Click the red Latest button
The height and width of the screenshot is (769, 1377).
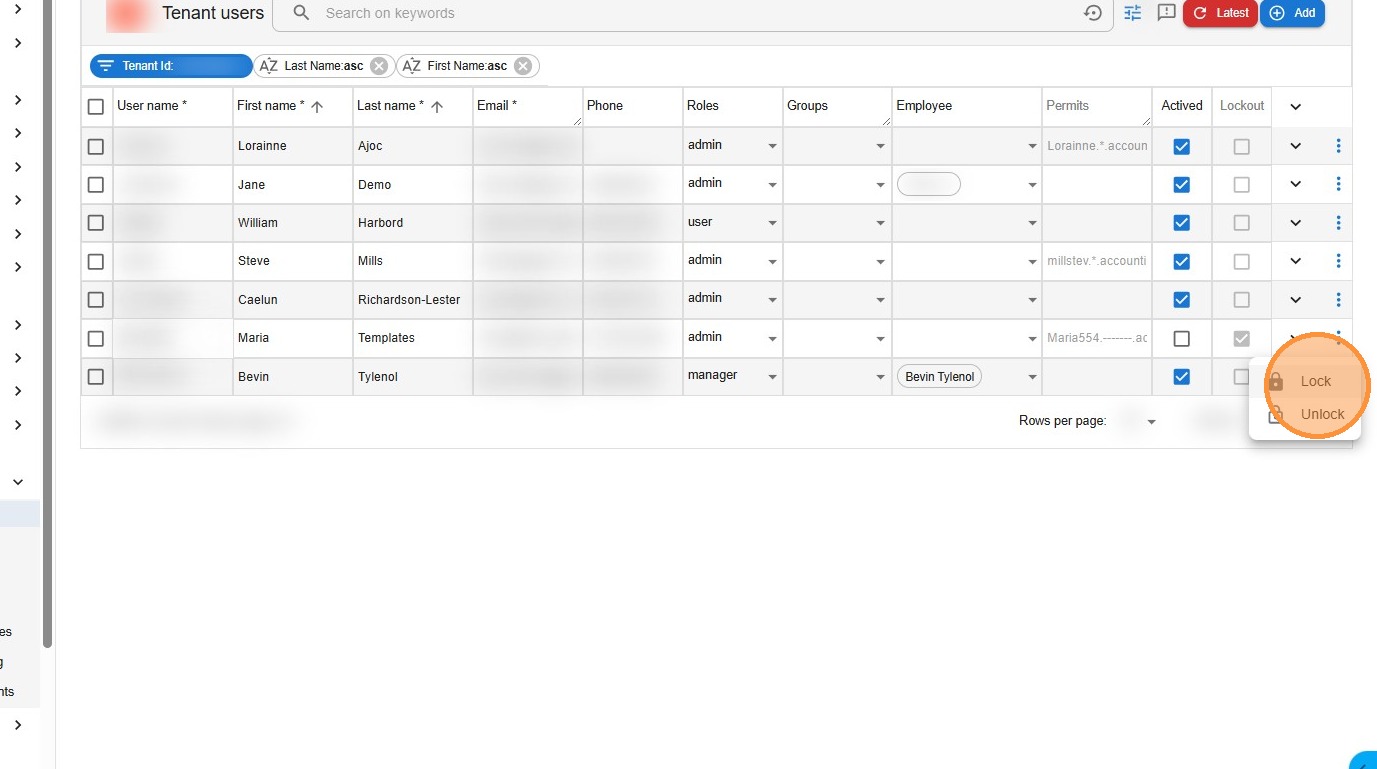point(1220,13)
